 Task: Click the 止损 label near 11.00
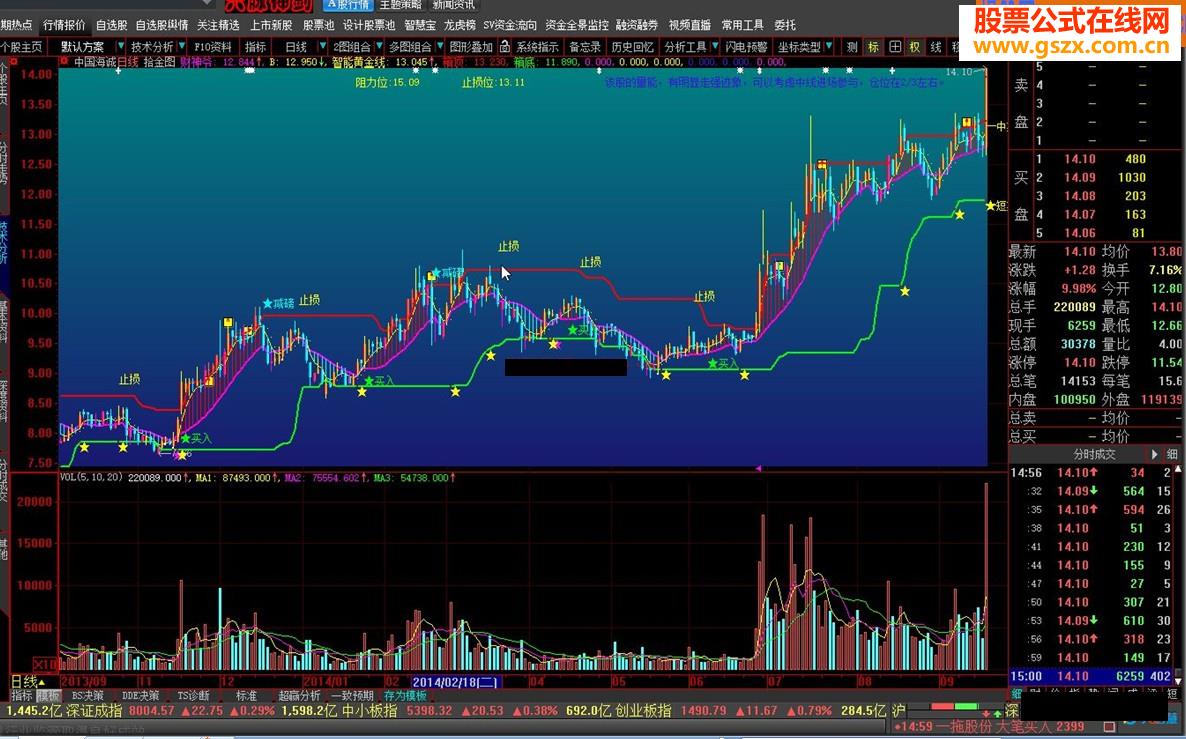[508, 246]
